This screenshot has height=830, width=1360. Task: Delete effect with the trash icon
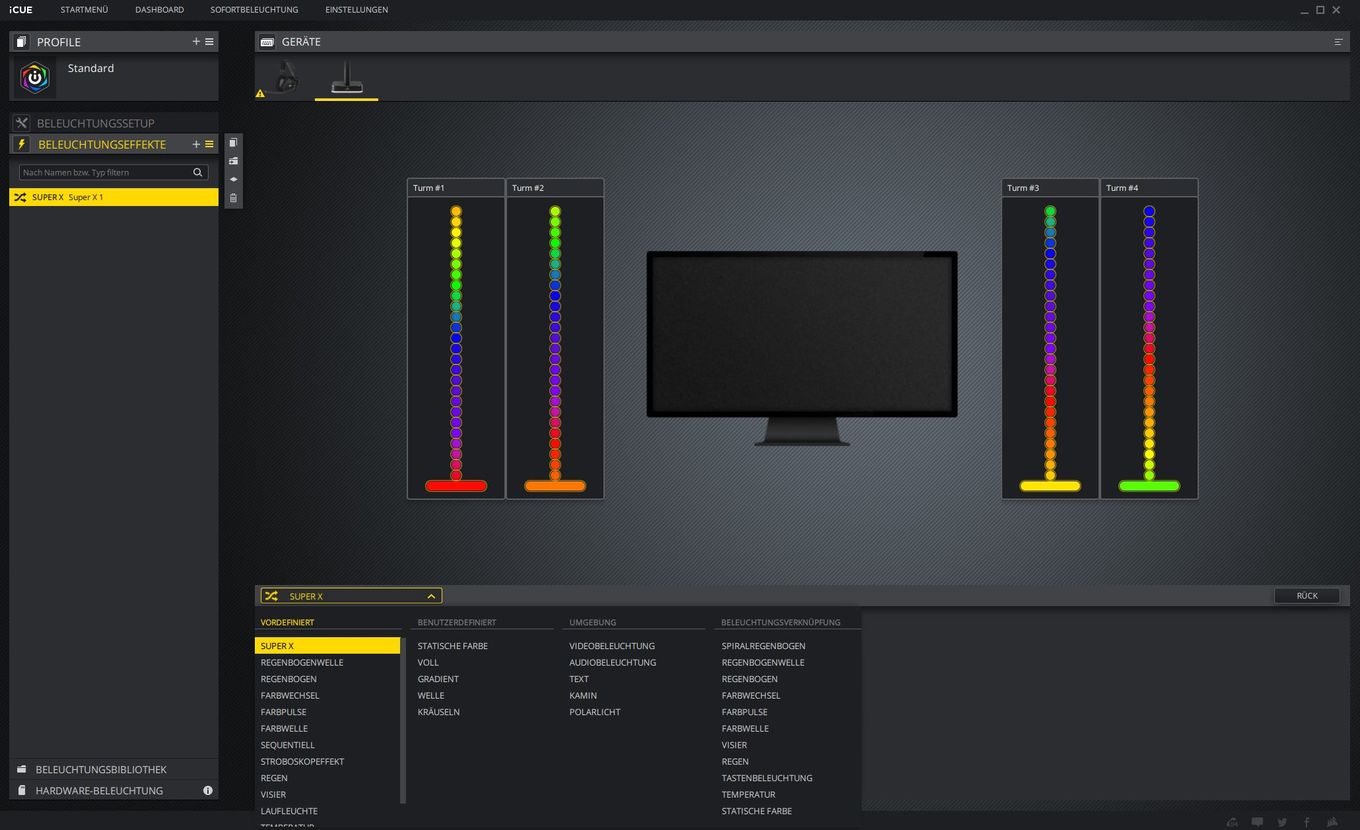[x=233, y=198]
